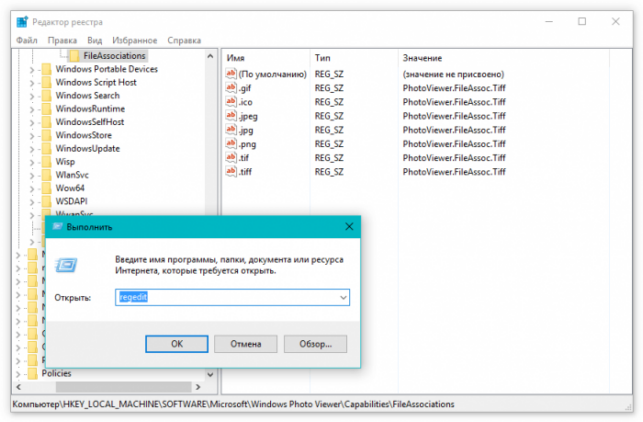Click the WlanSvc folder icon
The image size is (643, 422).
[x=47, y=175]
